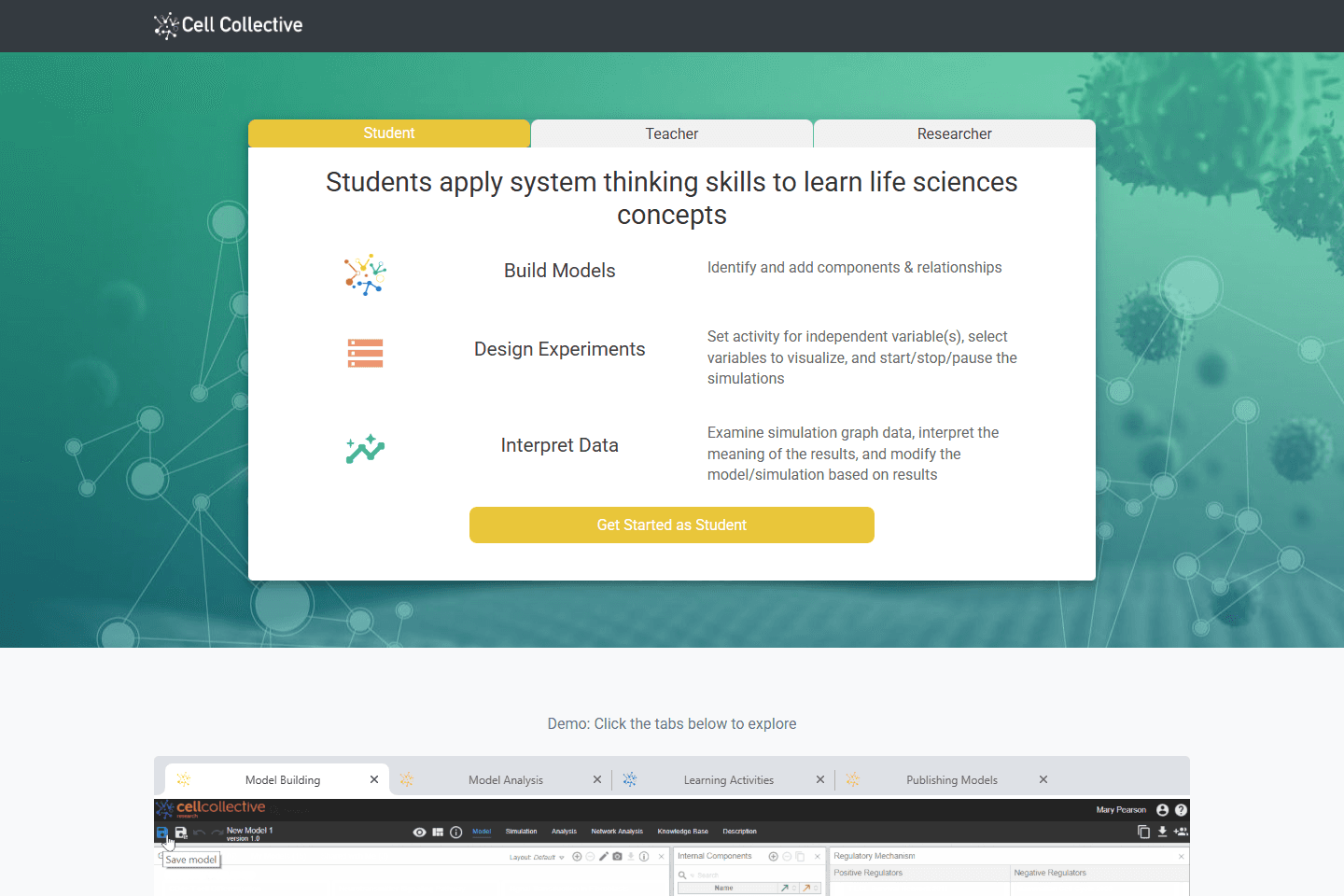Screen dimensions: 1344x896
Task: Click the Cell Collective logo in header
Action: 229,25
